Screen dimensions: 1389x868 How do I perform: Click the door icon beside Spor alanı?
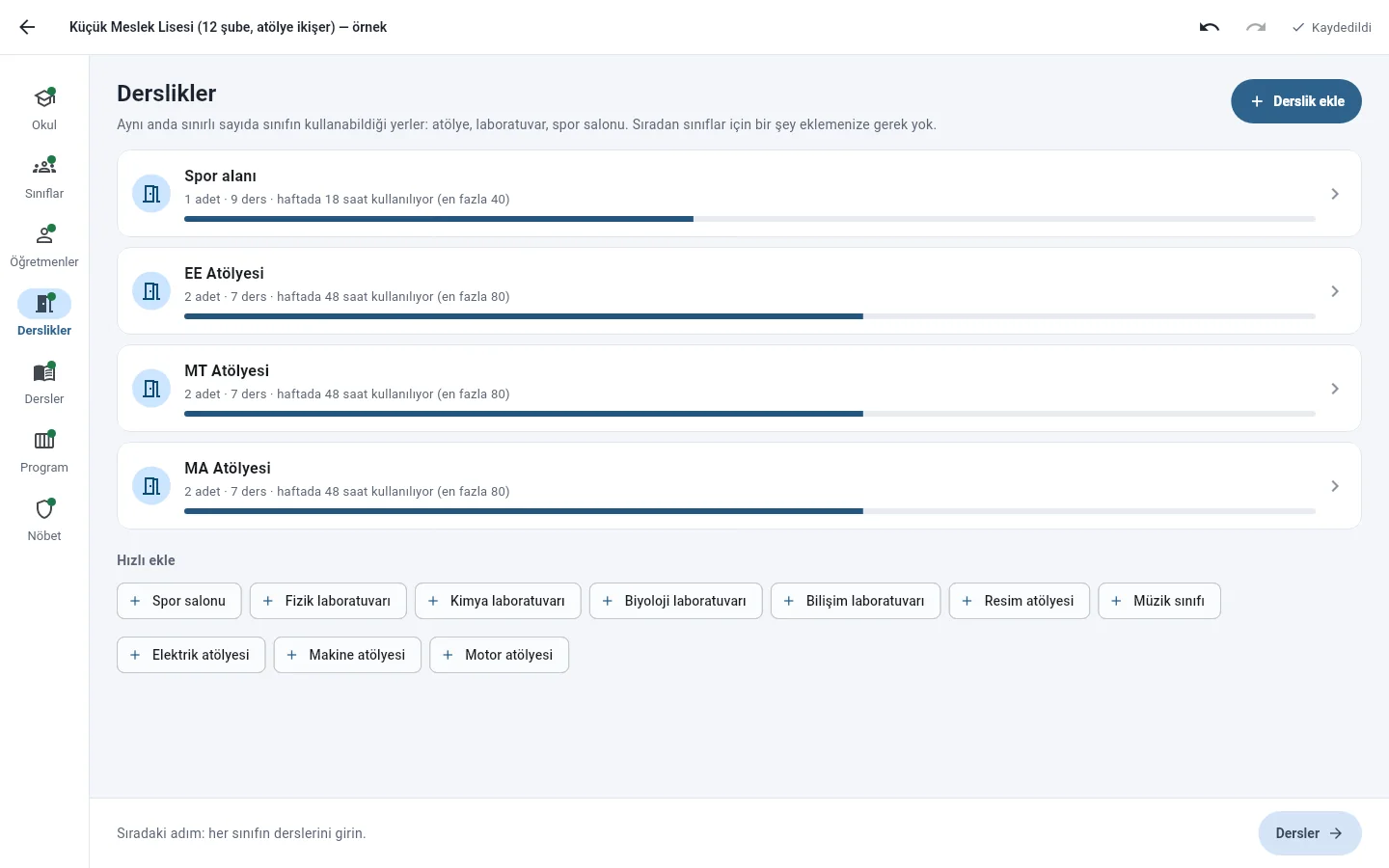[151, 194]
